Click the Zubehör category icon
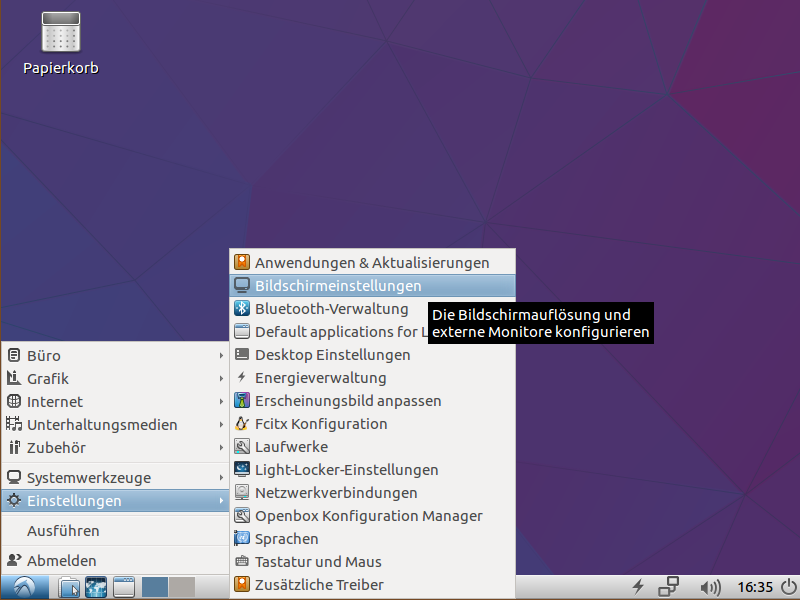 coord(14,447)
